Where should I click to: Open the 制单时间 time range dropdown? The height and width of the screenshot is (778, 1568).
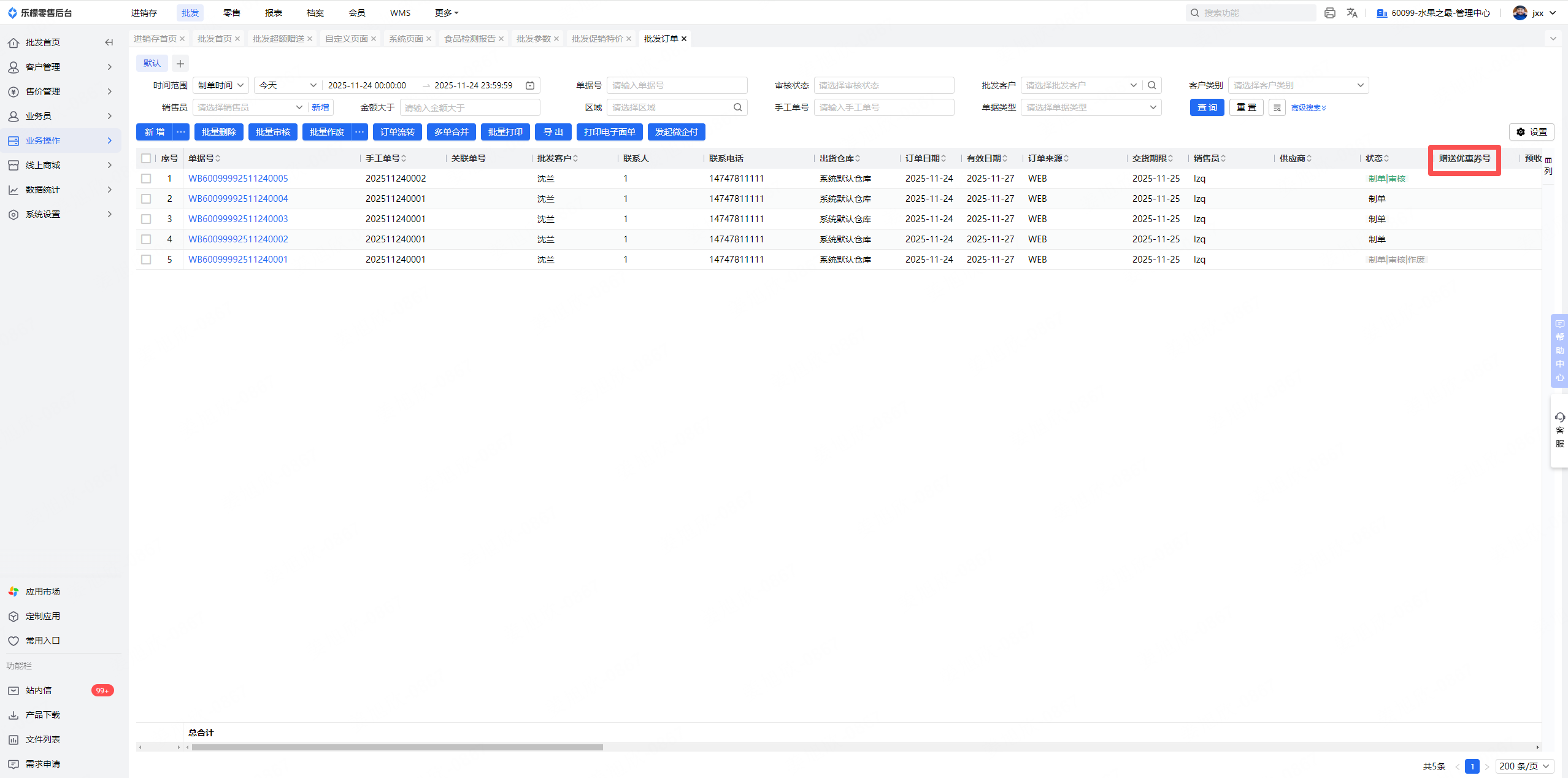[221, 85]
